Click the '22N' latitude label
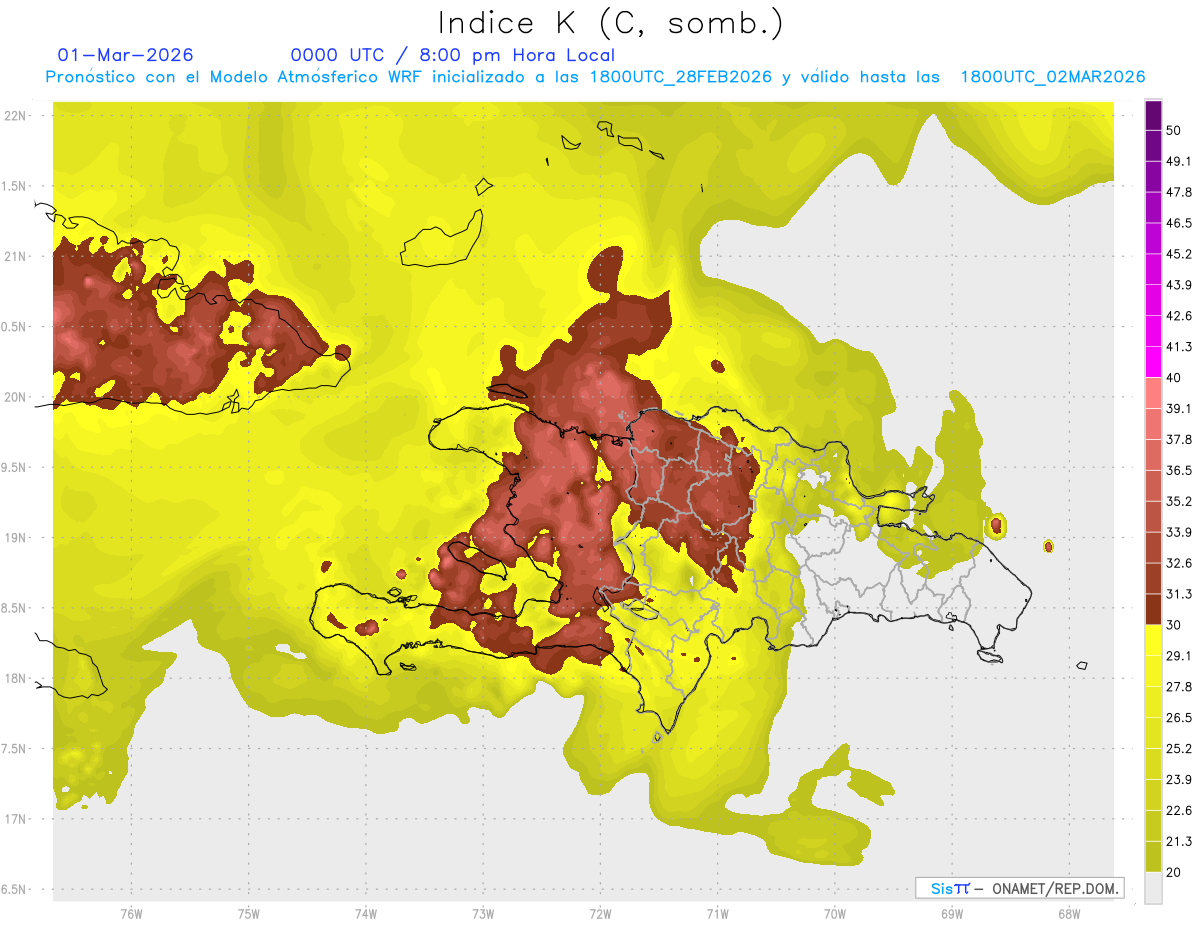Image resolution: width=1200 pixels, height=927 pixels. click(15, 115)
